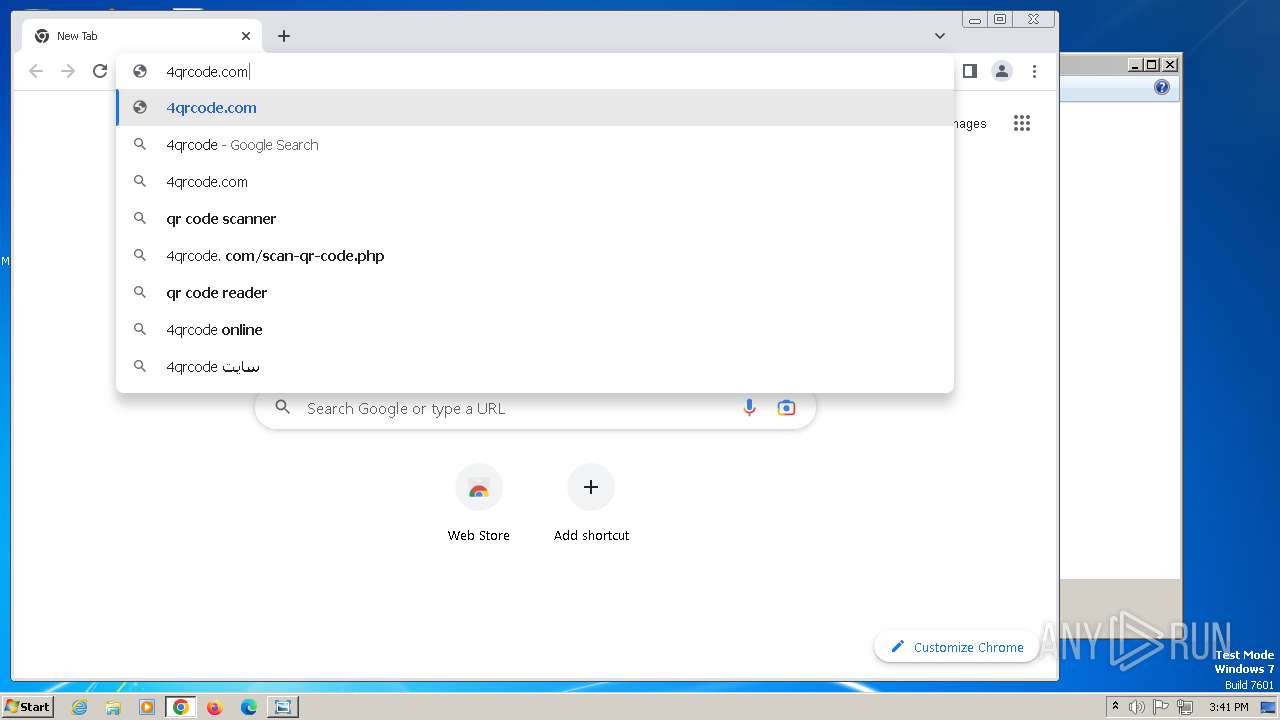This screenshot has width=1280, height=720.
Task: Expand the tab search chevron
Action: point(940,36)
